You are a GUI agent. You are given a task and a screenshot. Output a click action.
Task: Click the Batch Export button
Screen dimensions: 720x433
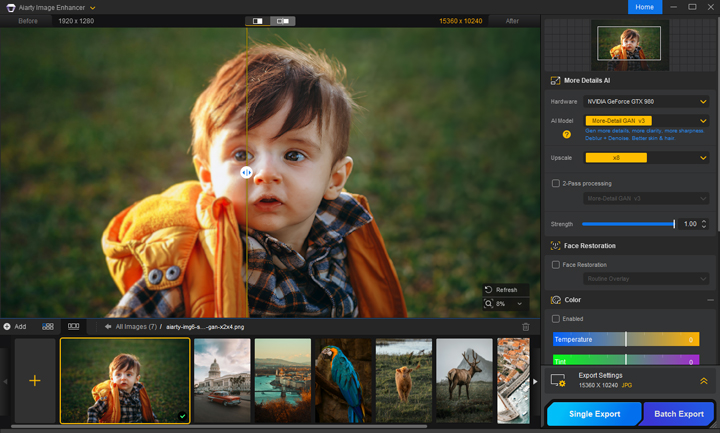[679, 414]
